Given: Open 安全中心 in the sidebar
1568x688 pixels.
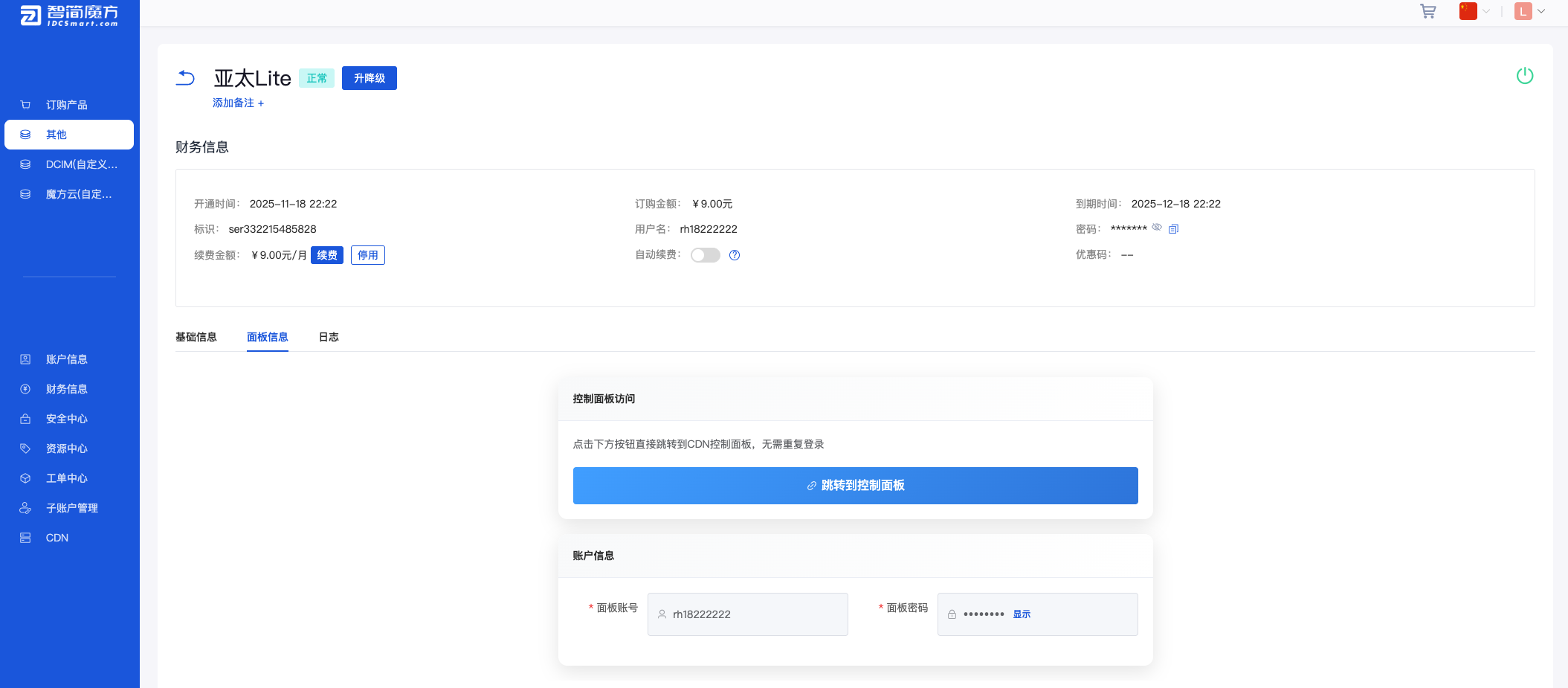Looking at the screenshot, I should [65, 418].
